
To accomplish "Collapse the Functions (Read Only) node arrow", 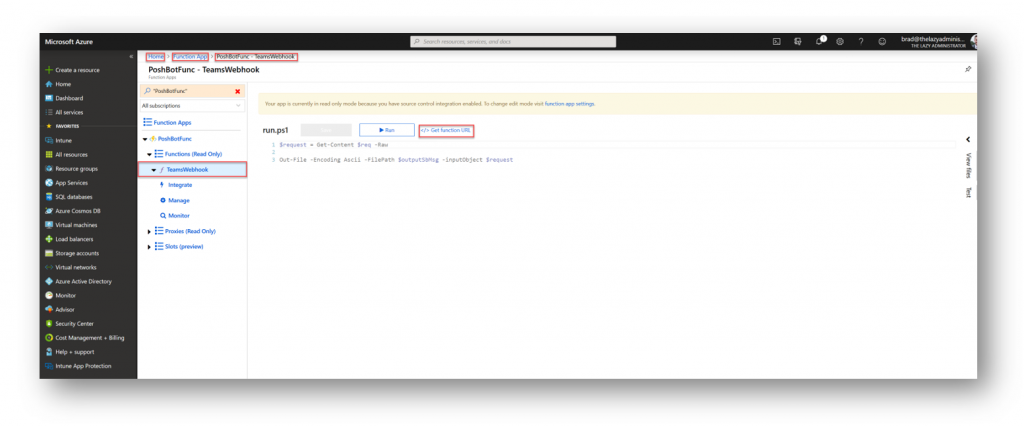I will pos(150,154).
